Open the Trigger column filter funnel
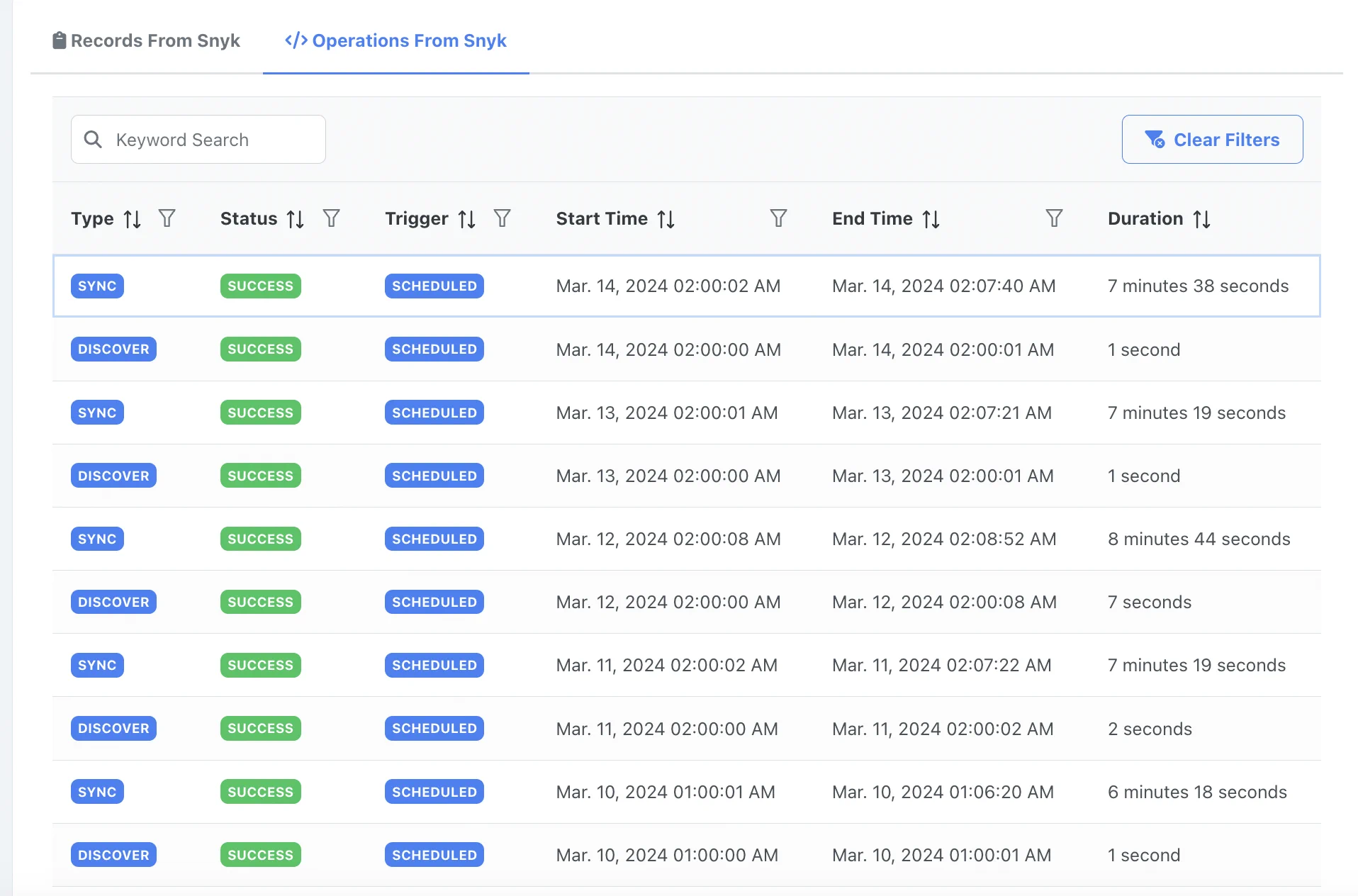The height and width of the screenshot is (896, 1358). [x=502, y=218]
